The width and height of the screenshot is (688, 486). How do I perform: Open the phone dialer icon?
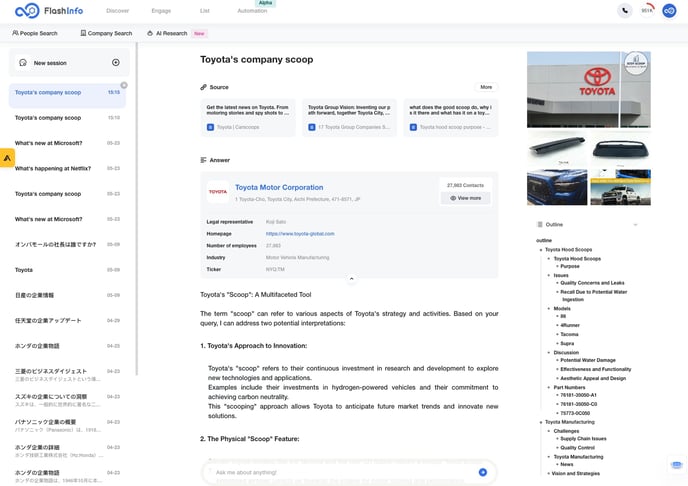pos(624,11)
